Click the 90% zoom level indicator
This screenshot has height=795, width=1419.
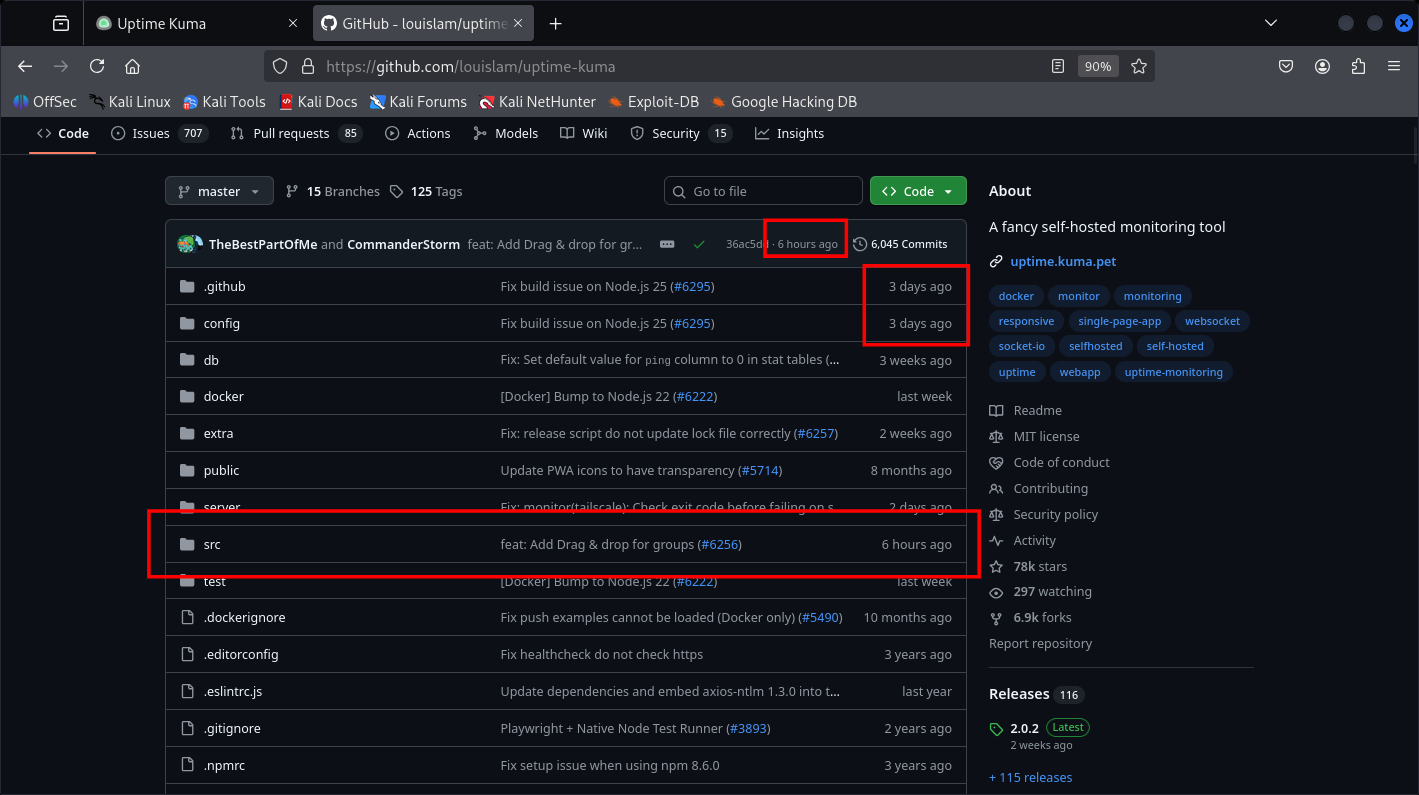(x=1097, y=66)
